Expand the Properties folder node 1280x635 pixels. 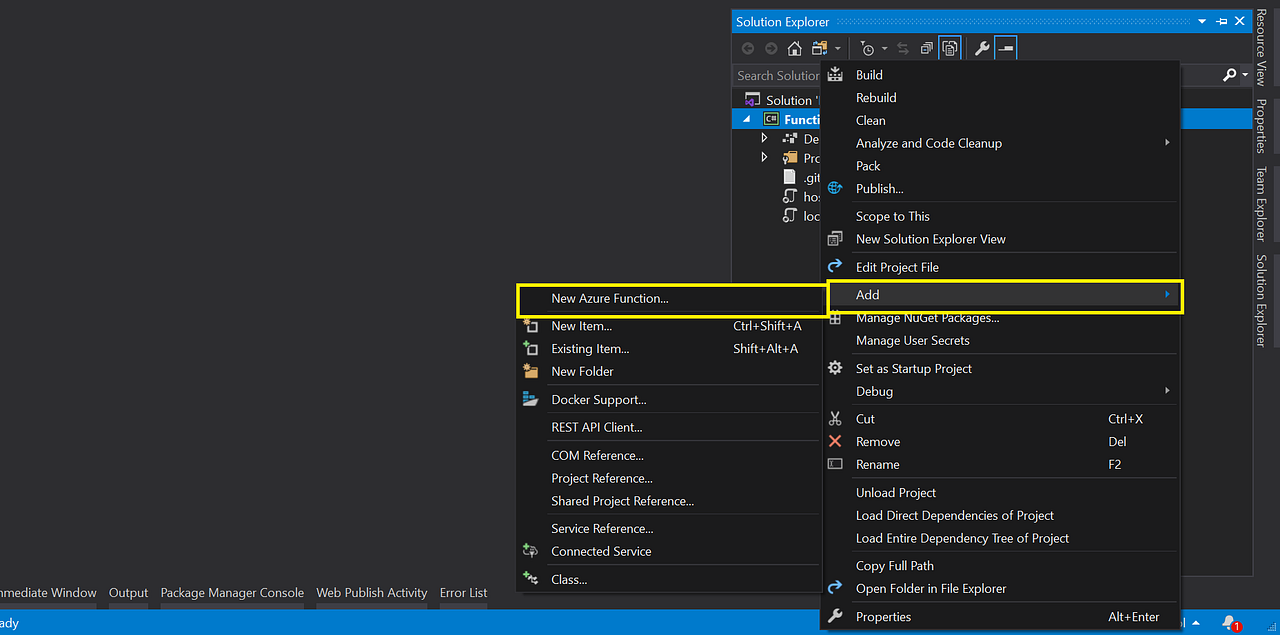tap(764, 158)
